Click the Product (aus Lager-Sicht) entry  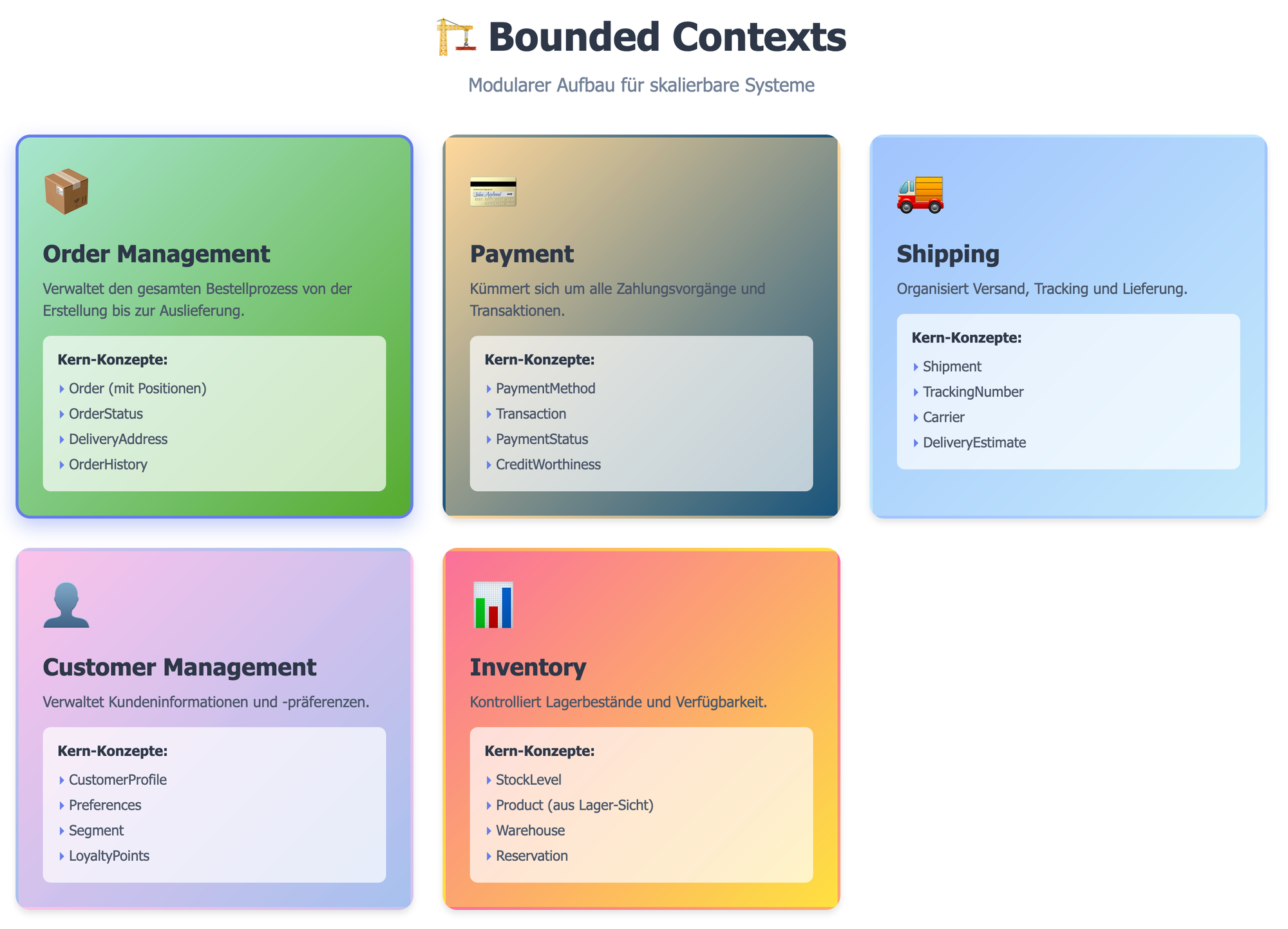click(574, 805)
